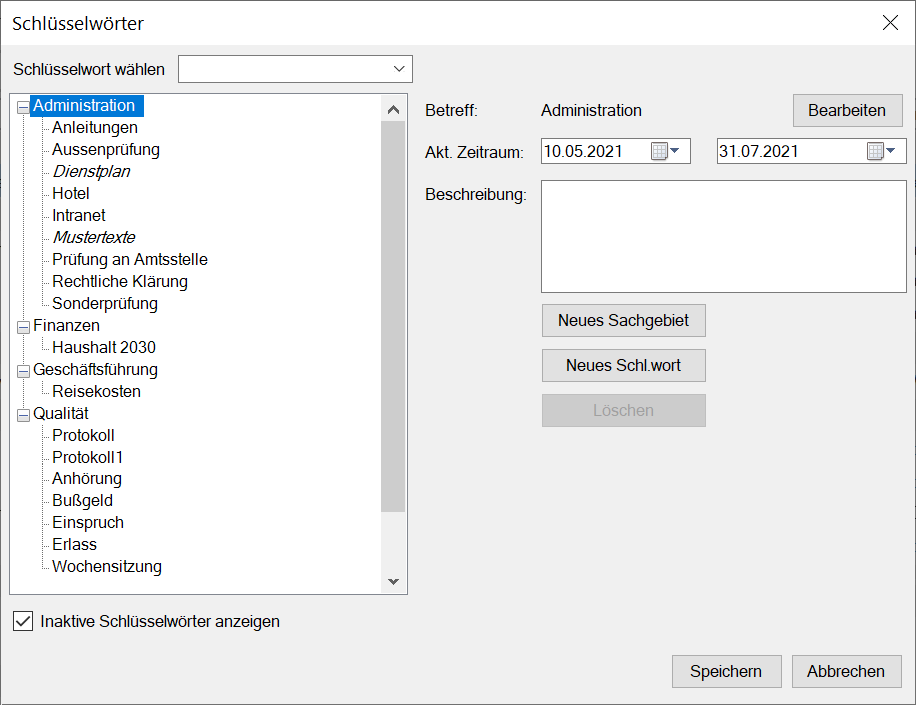Open calendar picker for start date 10.05.2021
Image resolution: width=916 pixels, height=705 pixels.
[665, 152]
